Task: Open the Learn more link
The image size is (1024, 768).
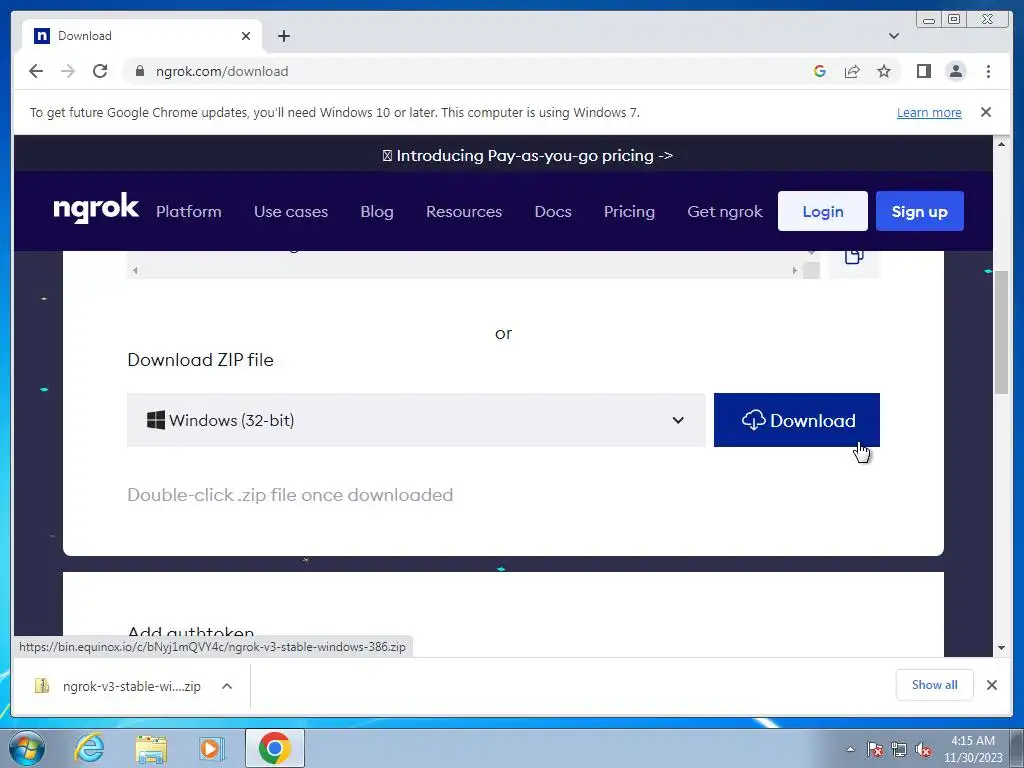Action: point(929,112)
